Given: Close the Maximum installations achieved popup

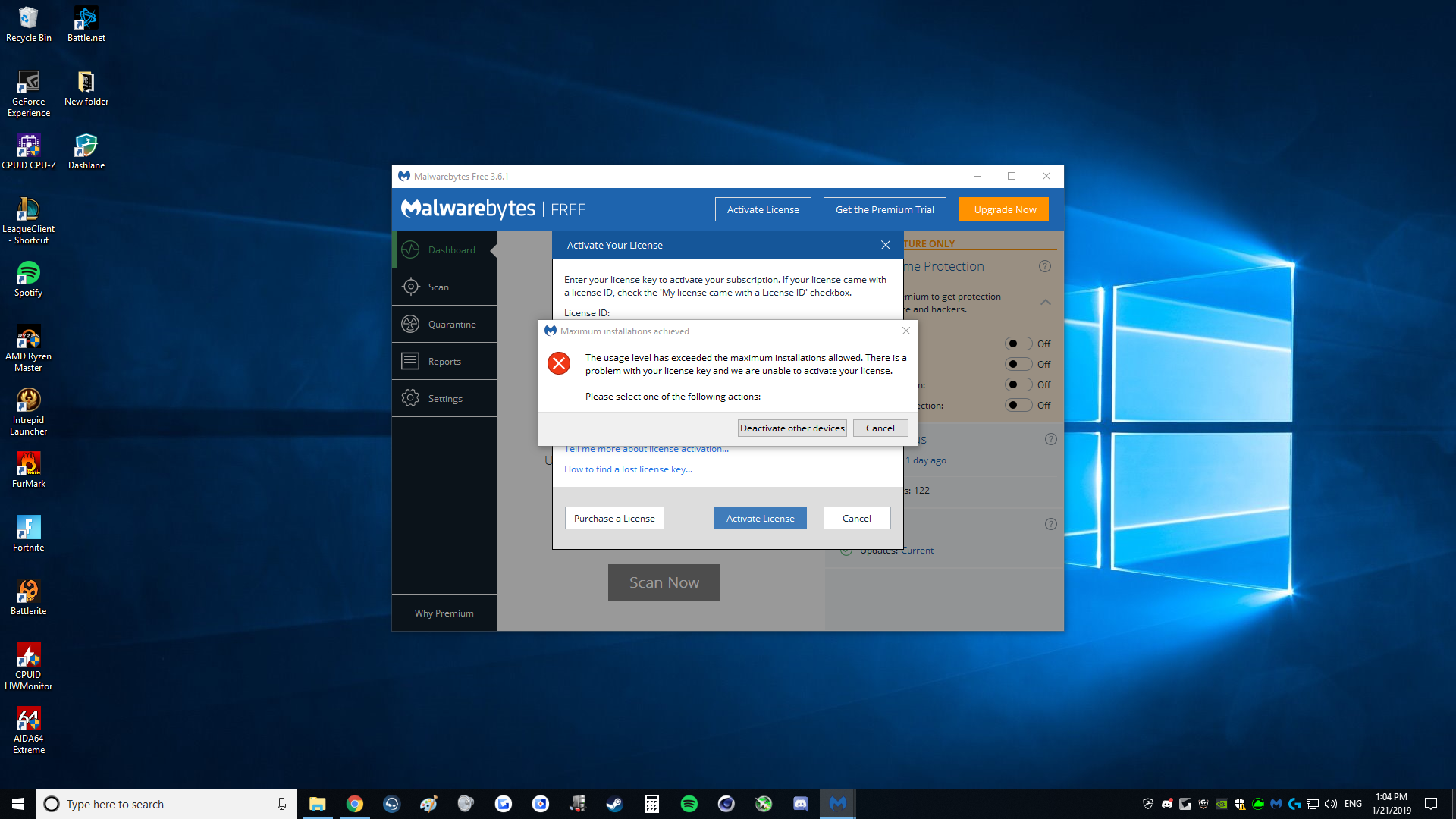Looking at the screenshot, I should [905, 331].
